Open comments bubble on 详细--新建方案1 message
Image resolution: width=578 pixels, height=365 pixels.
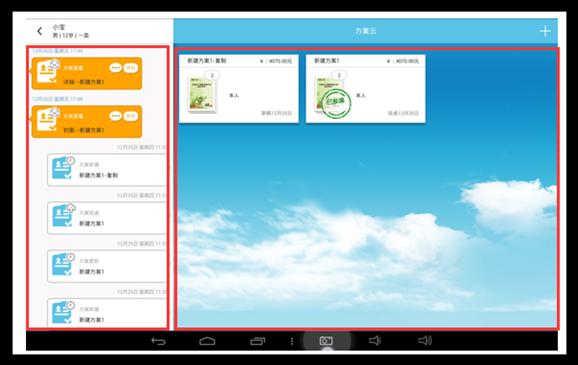115,68
